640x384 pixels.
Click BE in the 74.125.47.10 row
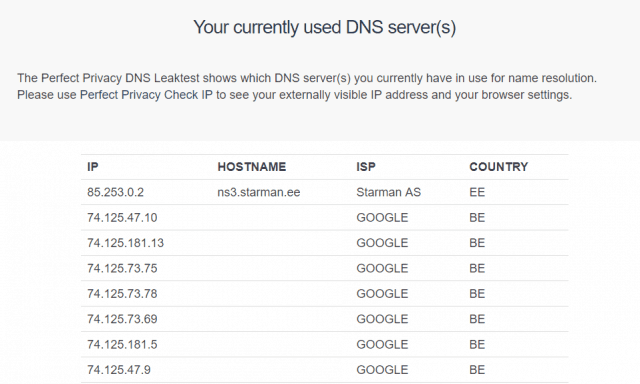(x=477, y=218)
